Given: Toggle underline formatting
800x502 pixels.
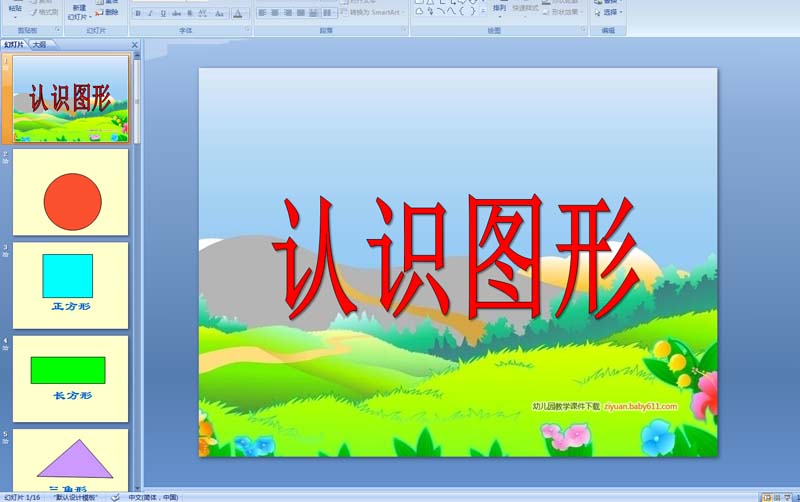Looking at the screenshot, I should (163, 13).
